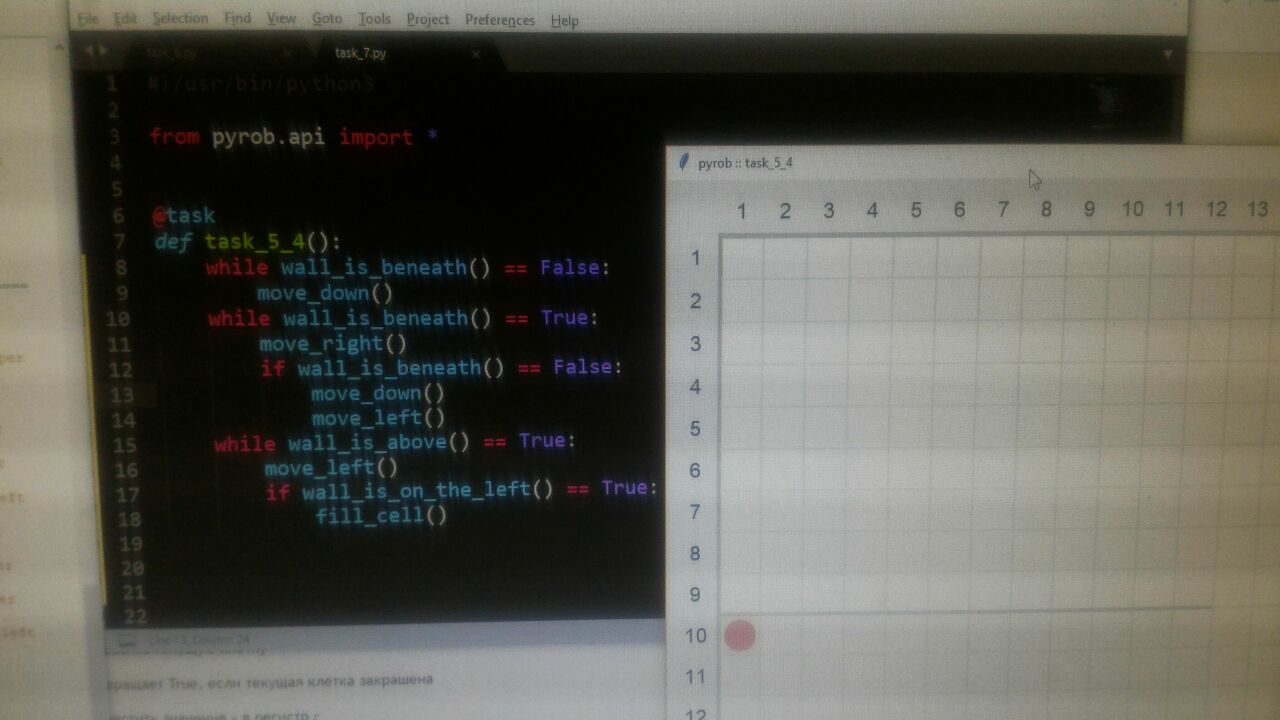Image resolution: width=1280 pixels, height=720 pixels.
Task: Open the Project menu
Action: 428,20
